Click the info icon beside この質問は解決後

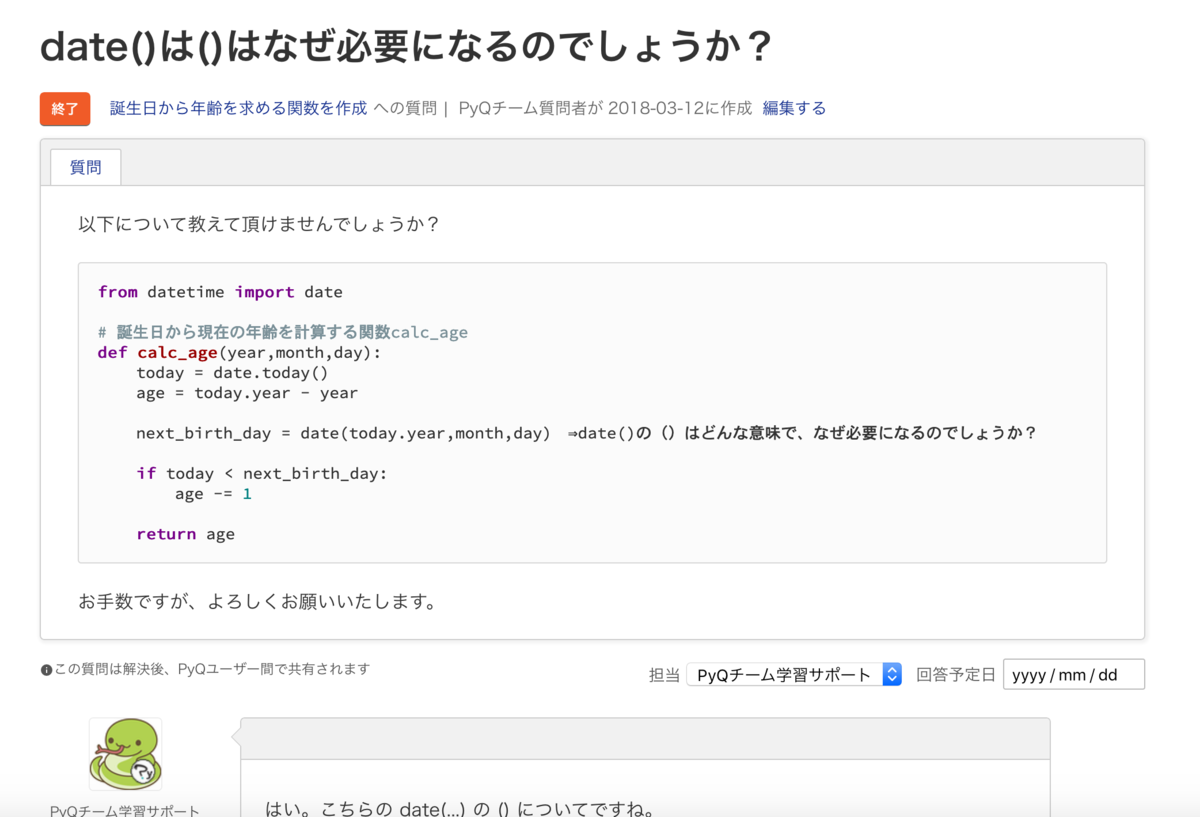pyautogui.click(x=46, y=670)
